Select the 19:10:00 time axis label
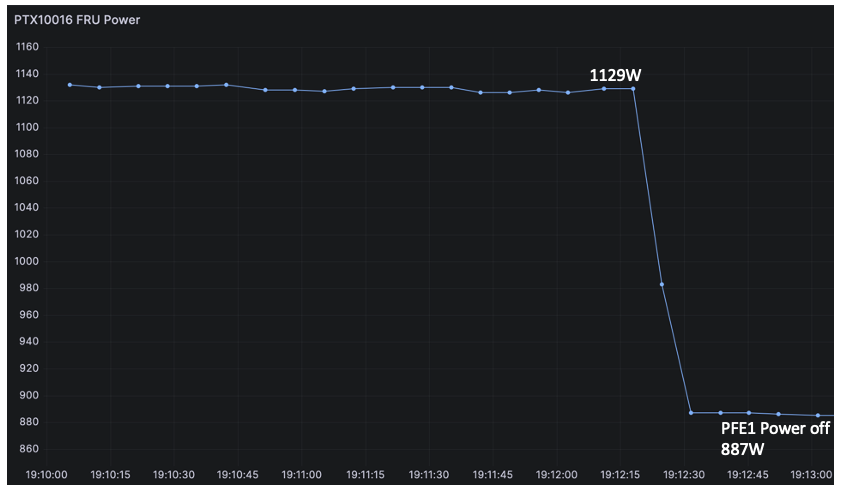 pyautogui.click(x=47, y=475)
